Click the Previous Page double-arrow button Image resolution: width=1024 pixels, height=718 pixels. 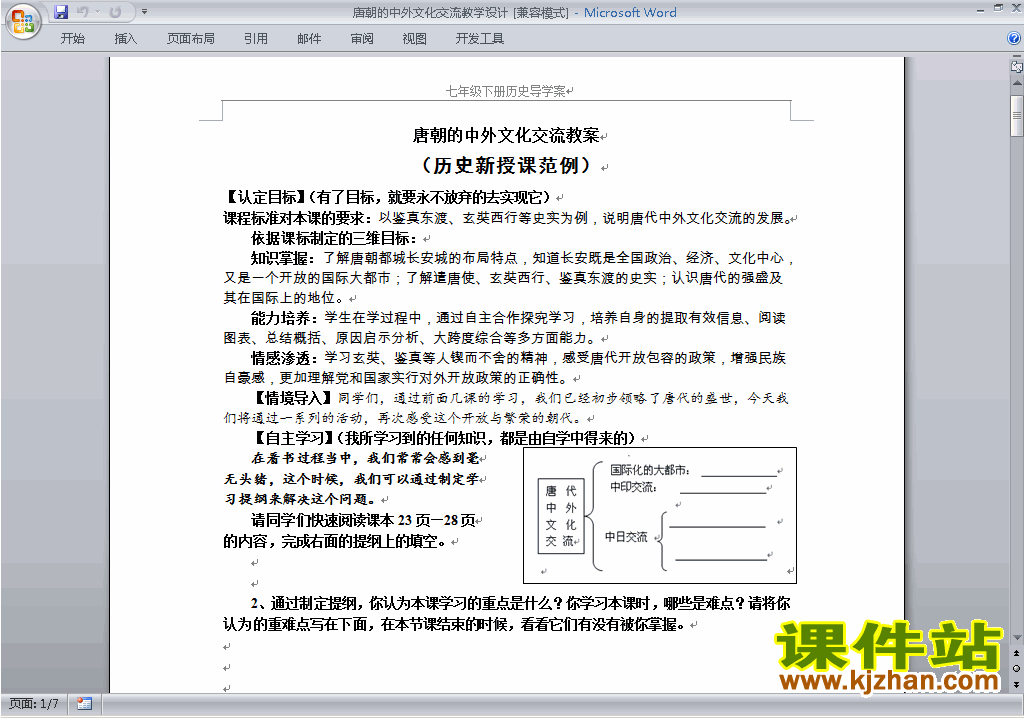(1016, 653)
